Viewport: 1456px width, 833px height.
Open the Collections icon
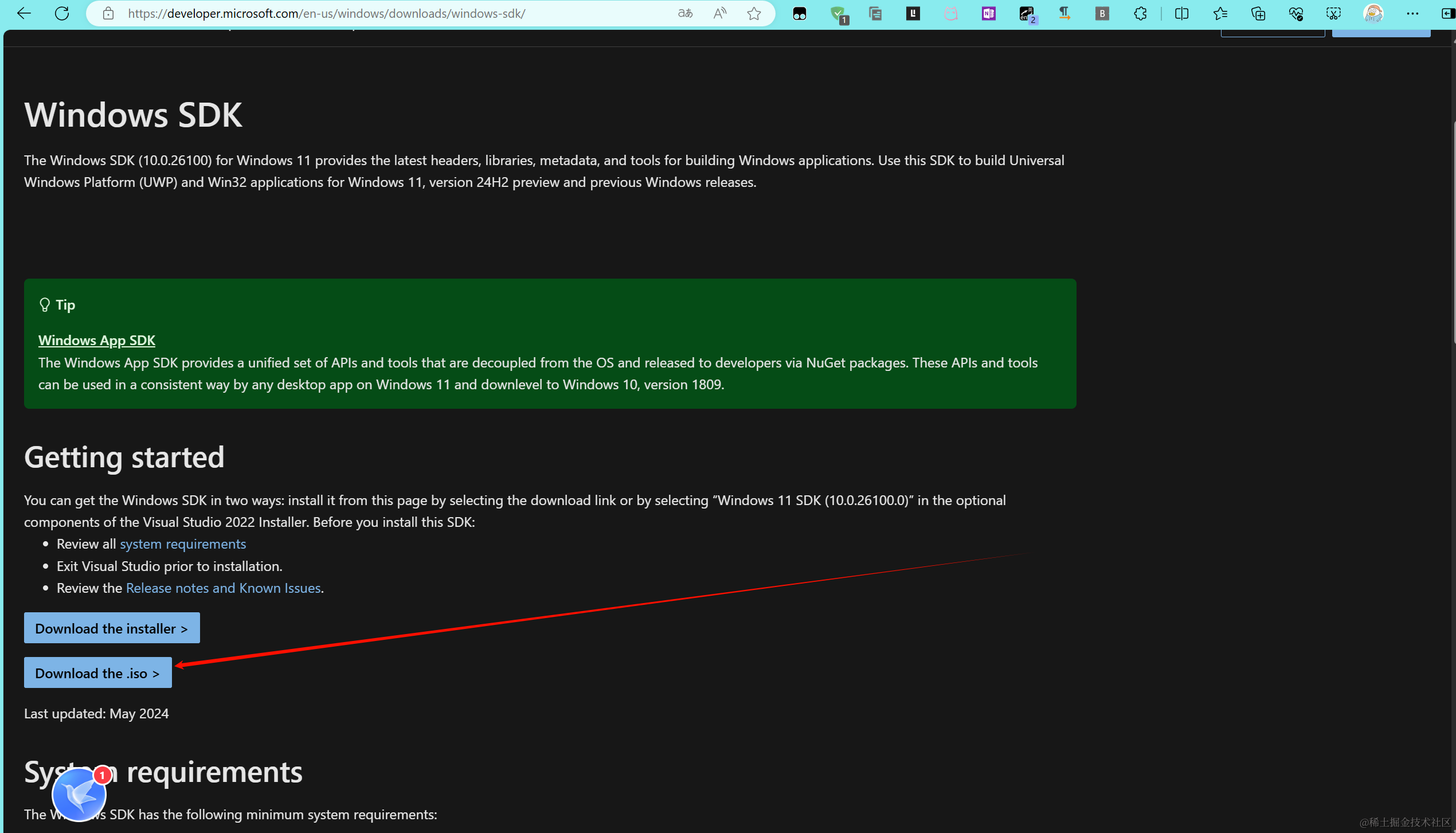tap(1258, 13)
